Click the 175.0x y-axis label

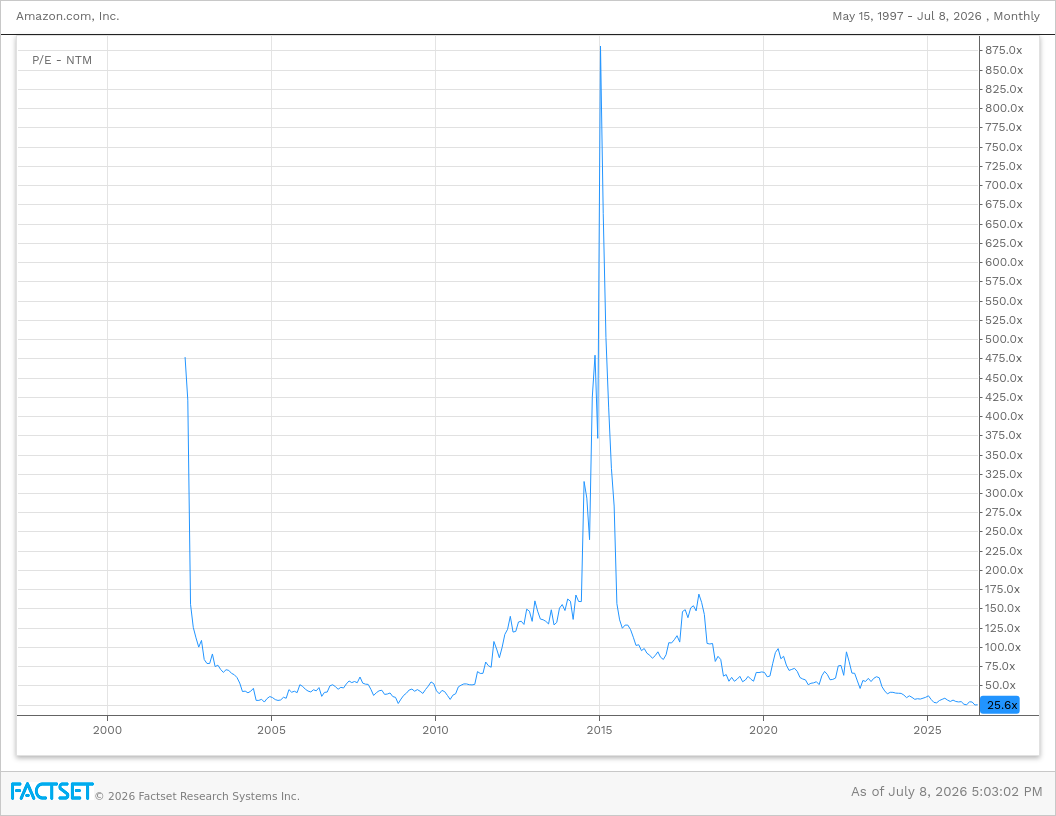pyautogui.click(x=1002, y=589)
